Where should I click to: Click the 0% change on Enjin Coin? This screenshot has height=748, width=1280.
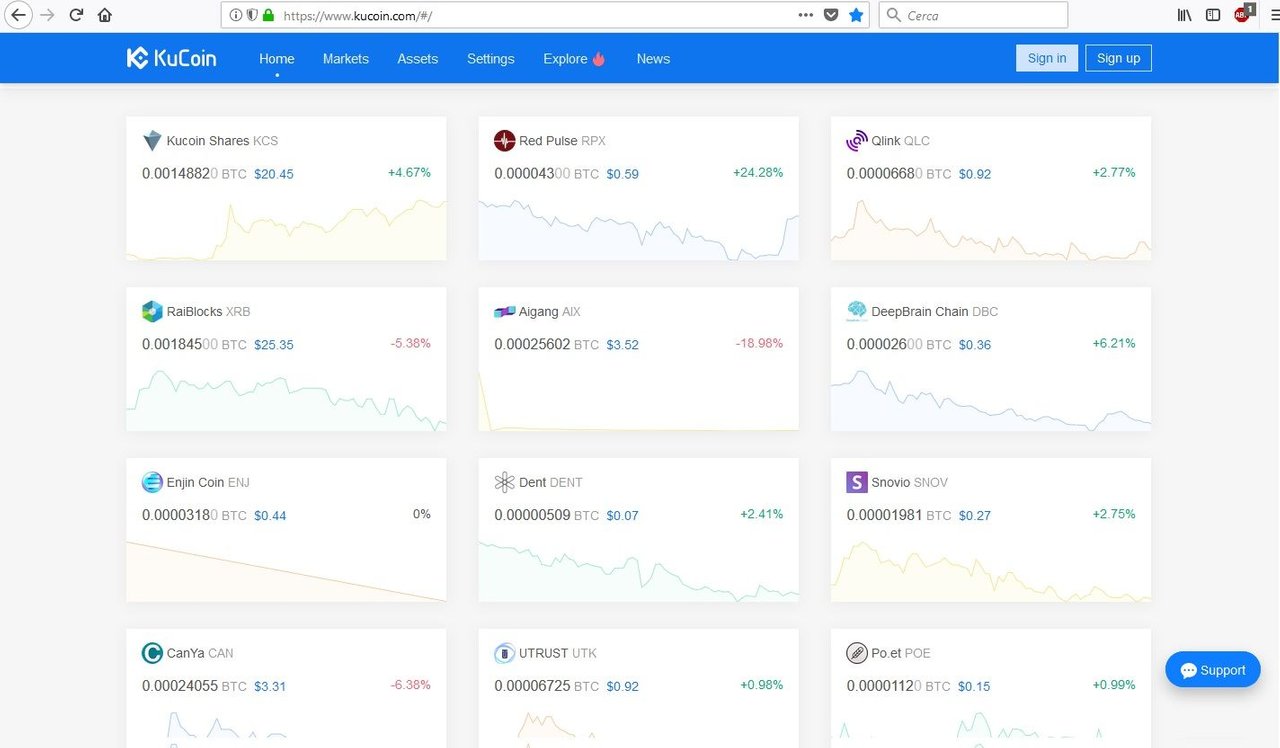(422, 514)
